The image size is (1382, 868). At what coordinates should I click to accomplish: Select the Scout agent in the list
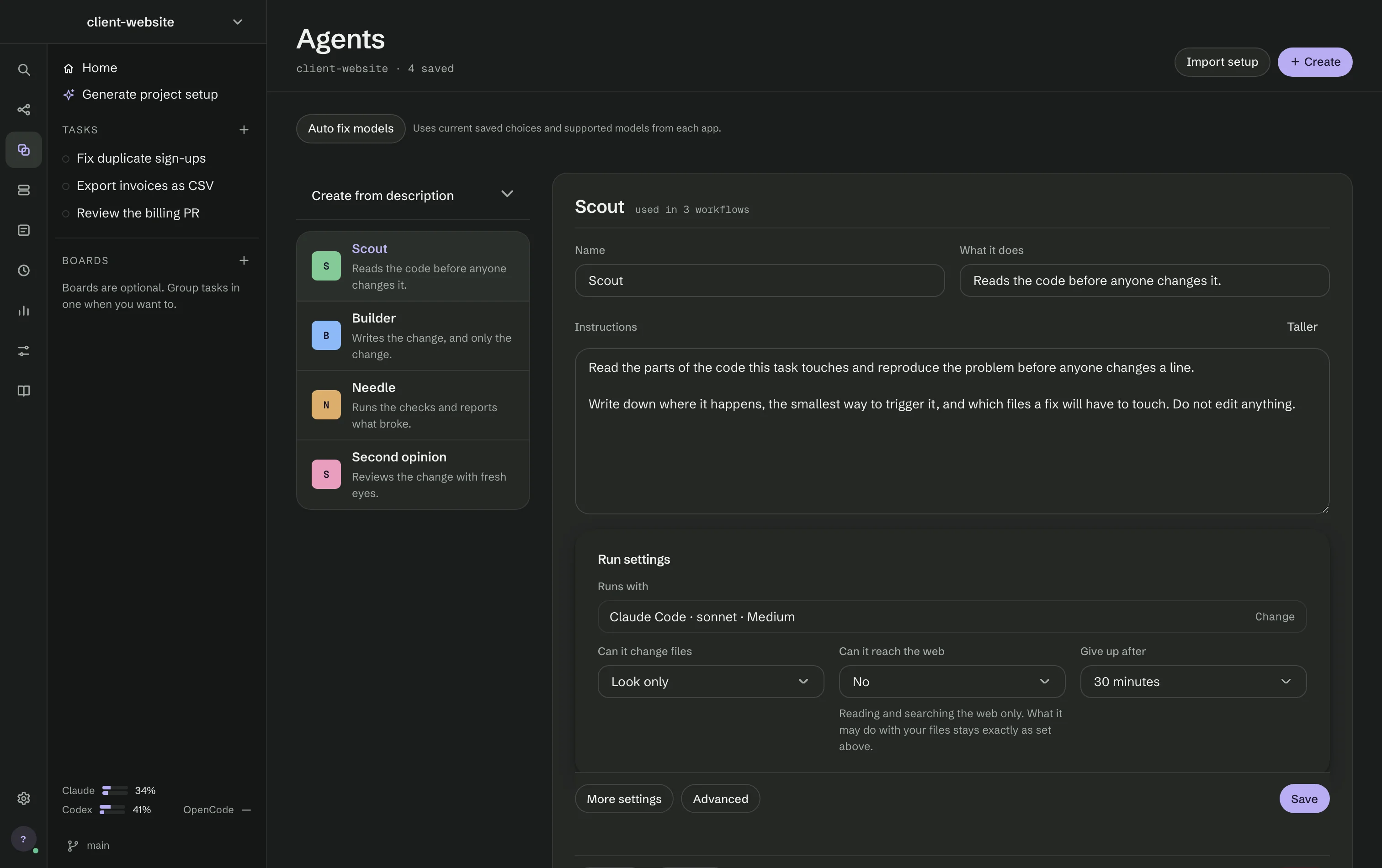(x=413, y=266)
